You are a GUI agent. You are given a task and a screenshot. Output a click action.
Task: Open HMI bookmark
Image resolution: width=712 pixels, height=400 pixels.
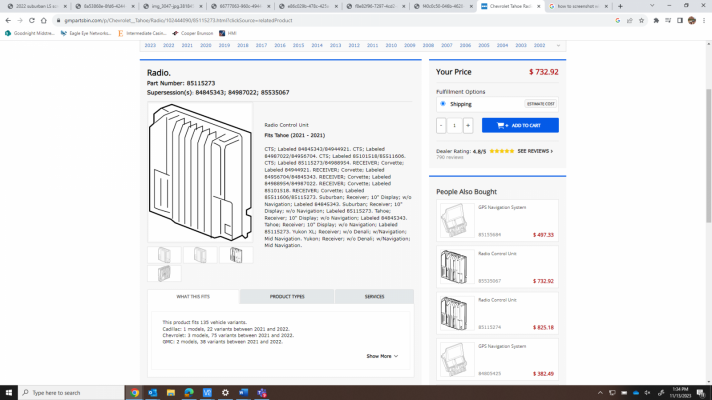228,33
